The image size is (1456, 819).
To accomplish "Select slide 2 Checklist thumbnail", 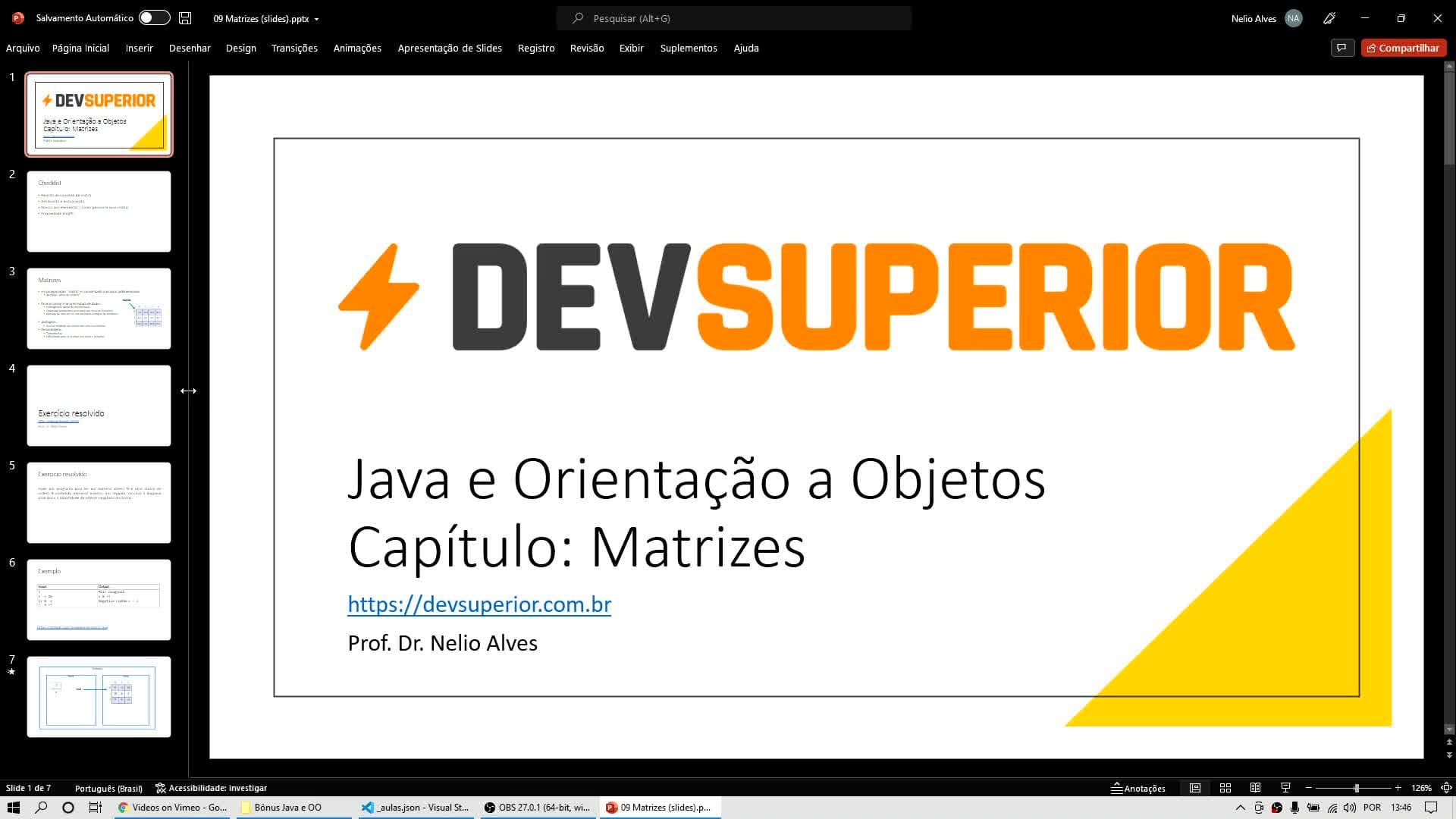I will pyautogui.click(x=99, y=212).
